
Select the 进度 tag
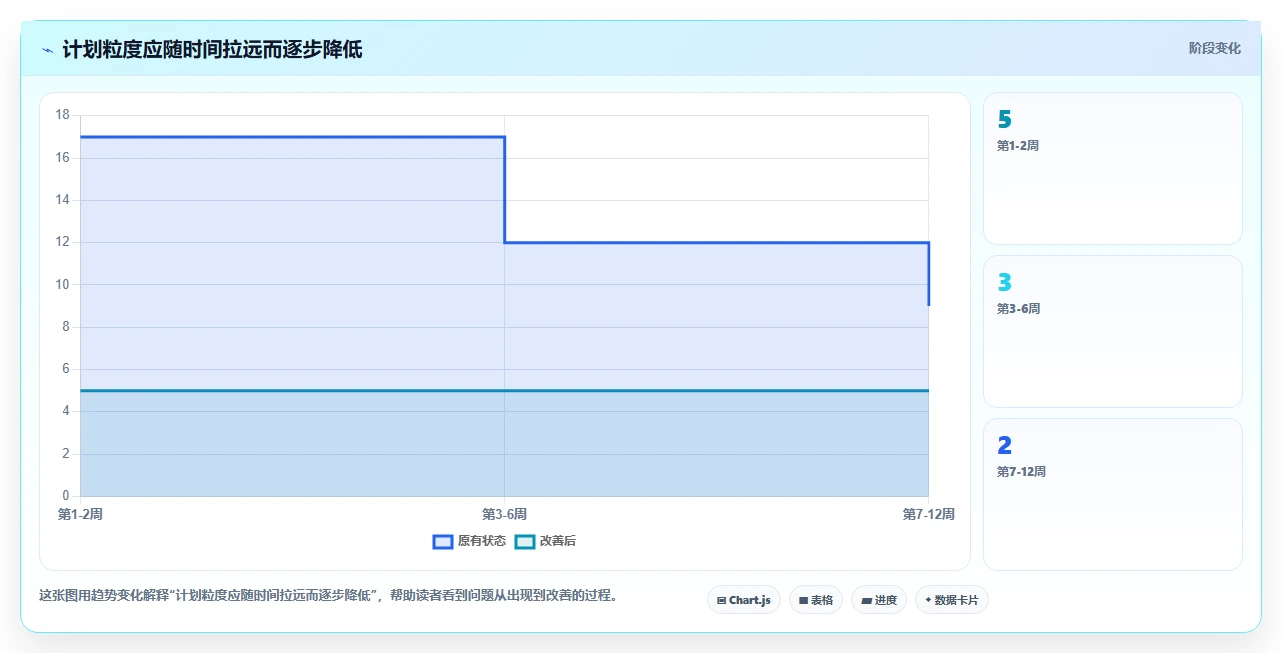click(x=879, y=600)
